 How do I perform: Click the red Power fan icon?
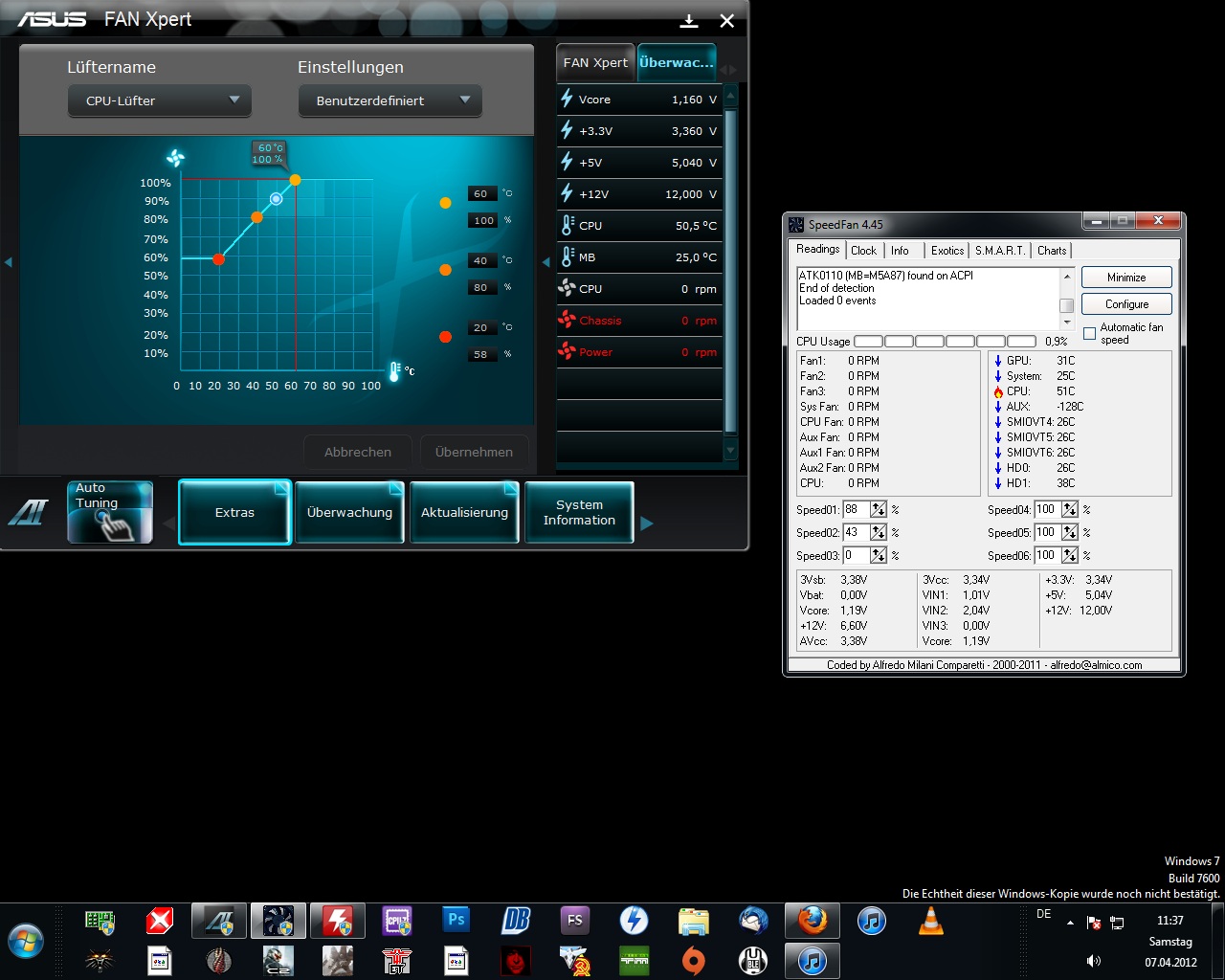point(567,351)
